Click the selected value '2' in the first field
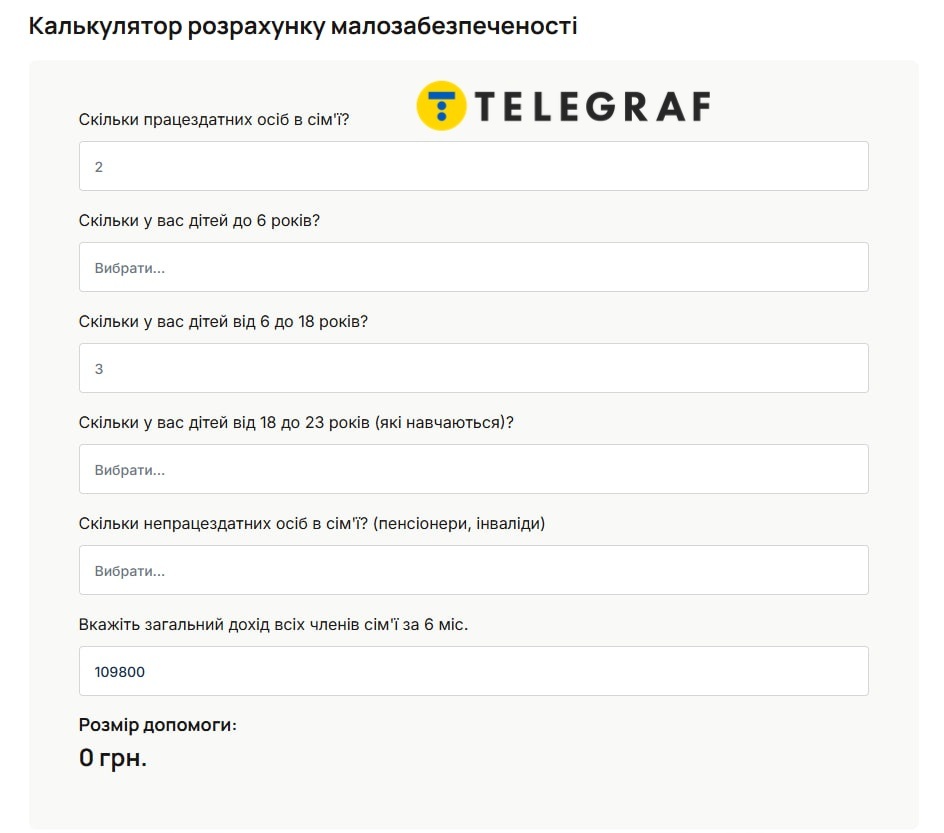Screen dimensions: 944x833 (99, 167)
